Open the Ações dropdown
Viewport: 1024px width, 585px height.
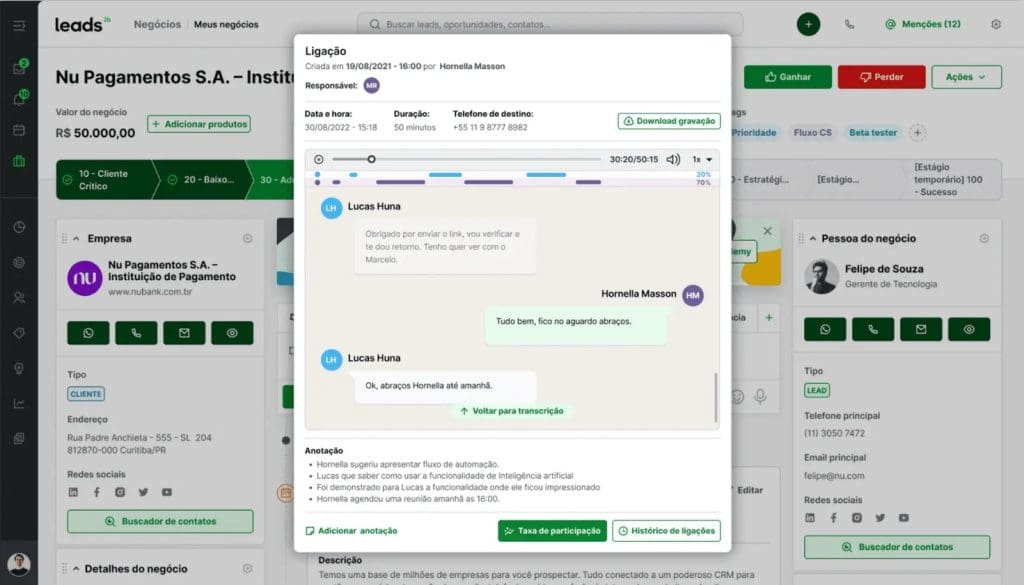coord(966,77)
